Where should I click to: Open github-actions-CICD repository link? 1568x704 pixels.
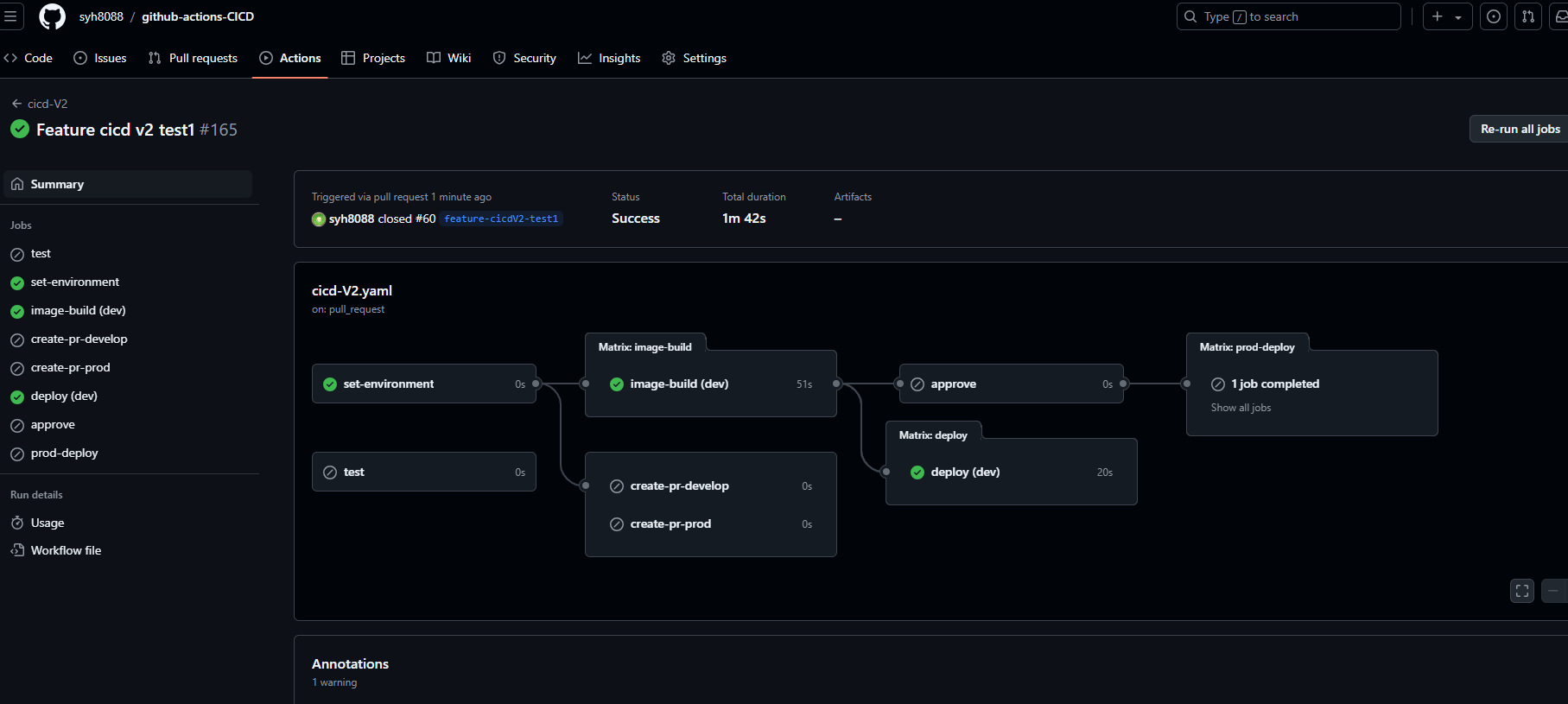pos(198,16)
